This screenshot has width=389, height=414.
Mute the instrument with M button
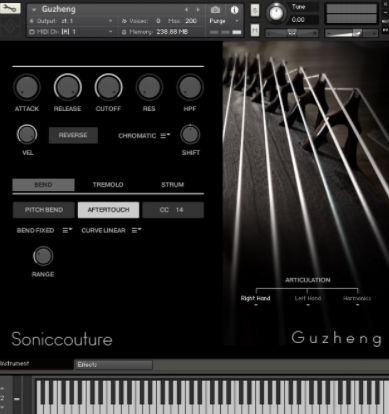255,31
